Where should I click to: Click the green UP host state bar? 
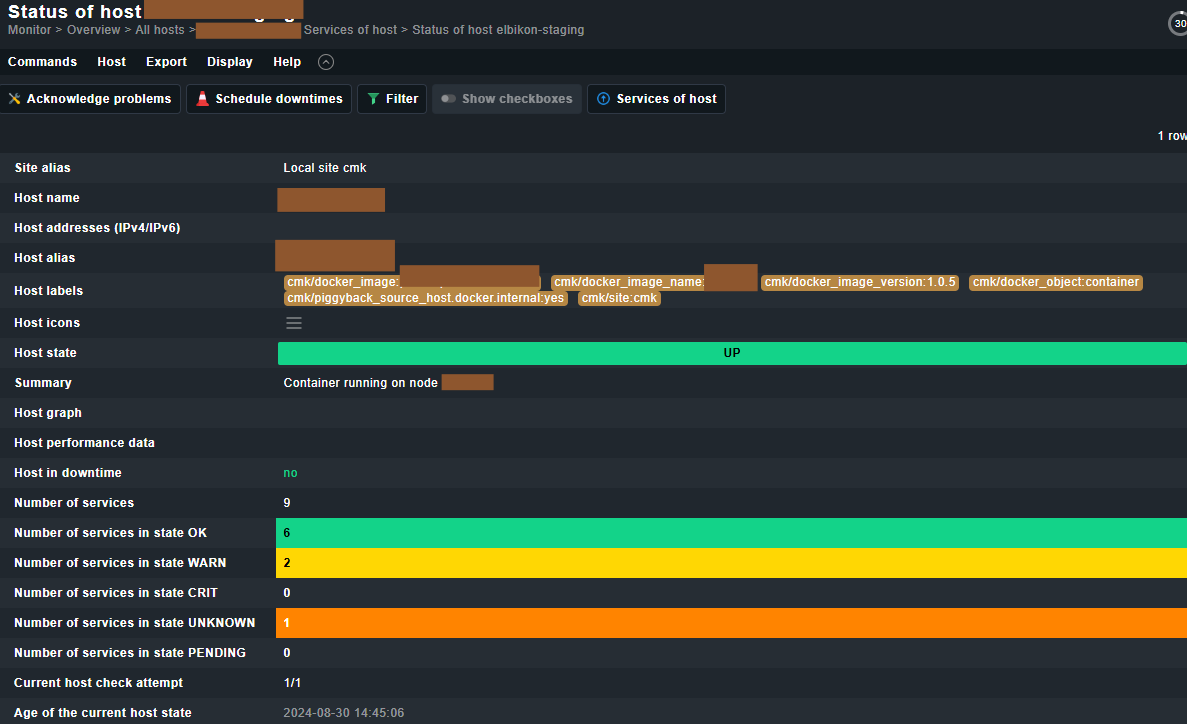tap(731, 353)
